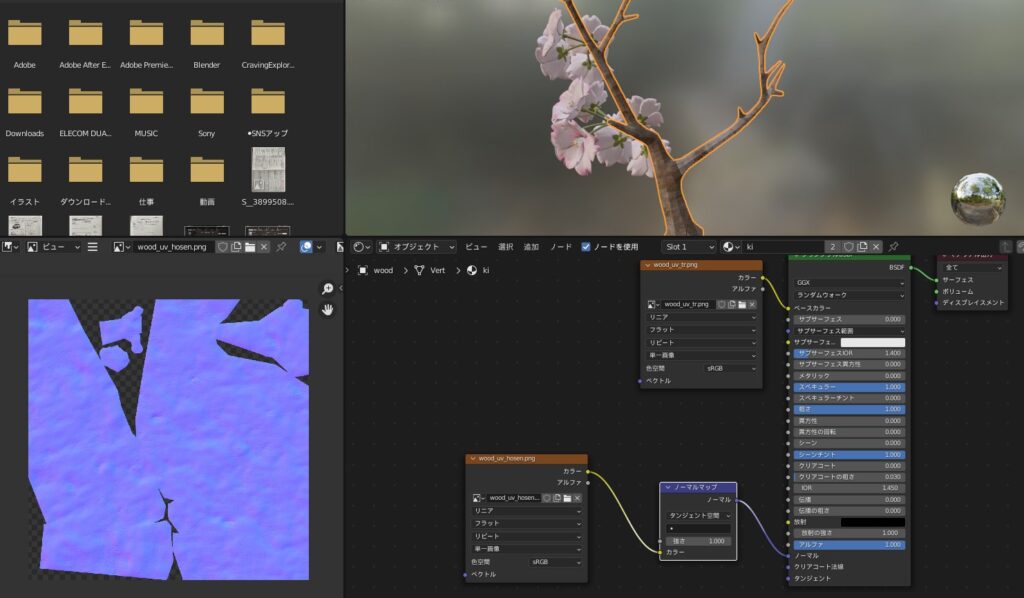Open the image editor hamburger menu
This screenshot has height=598, width=1024.
(92, 246)
